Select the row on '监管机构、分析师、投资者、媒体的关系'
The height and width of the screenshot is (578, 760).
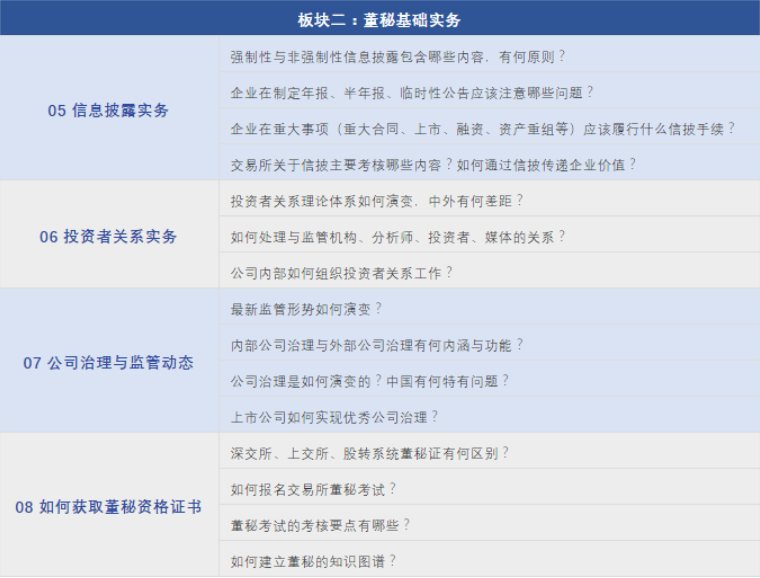click(398, 236)
